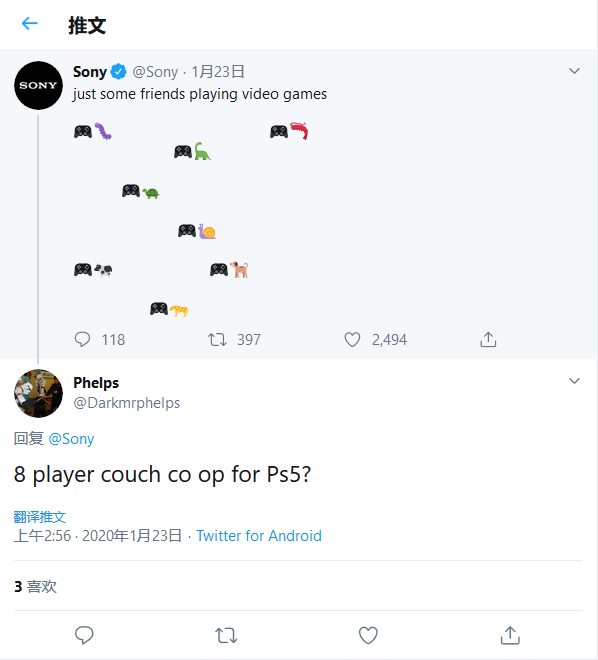Open the Twitter for Android source link
Viewport: 598px width, 660px height.
[259, 536]
